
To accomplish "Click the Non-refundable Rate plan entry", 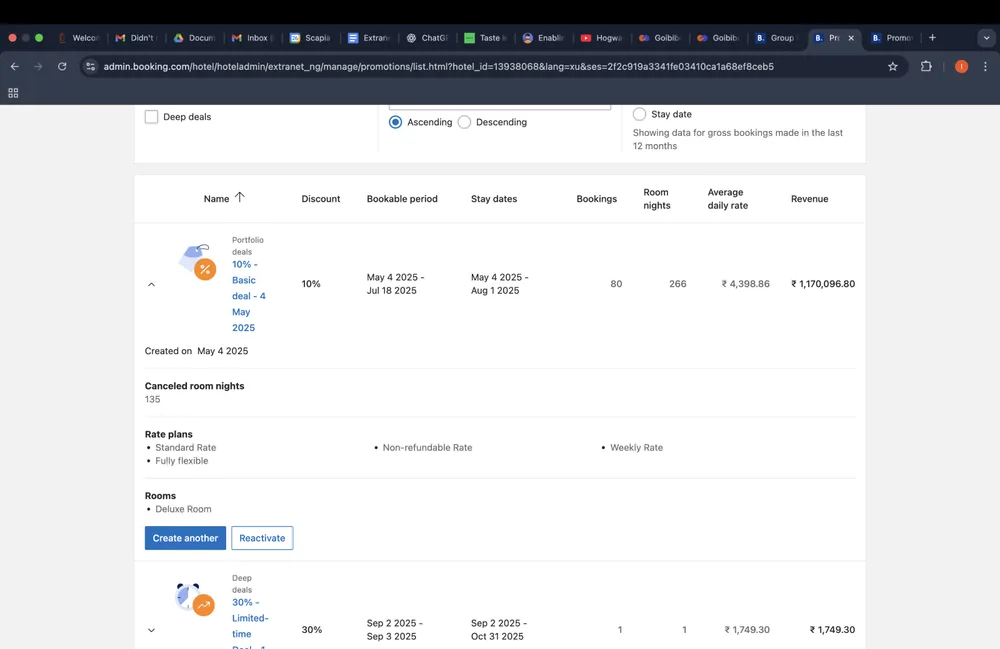I will click(x=427, y=448).
